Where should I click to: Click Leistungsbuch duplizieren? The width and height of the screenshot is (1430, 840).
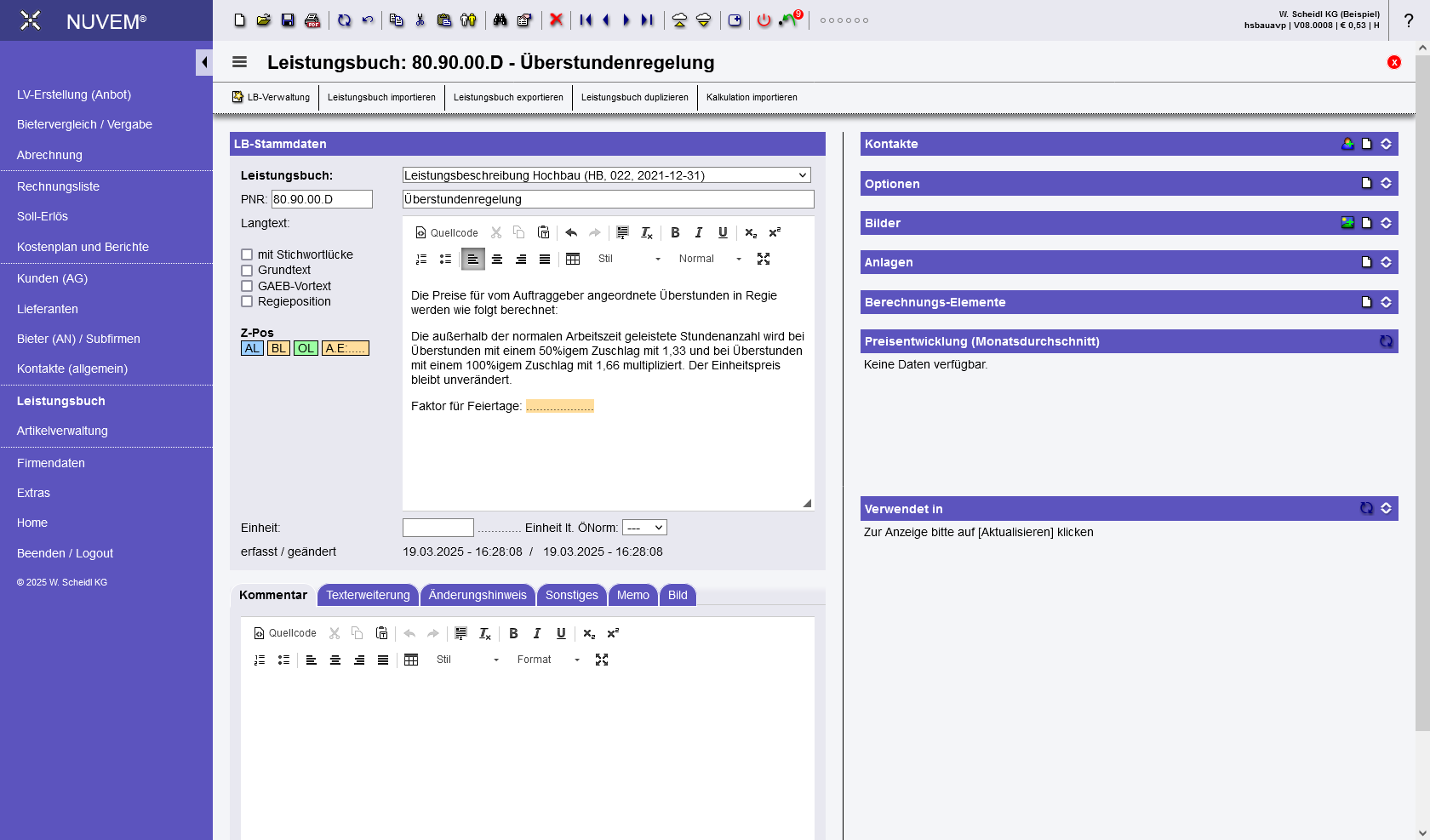(635, 97)
